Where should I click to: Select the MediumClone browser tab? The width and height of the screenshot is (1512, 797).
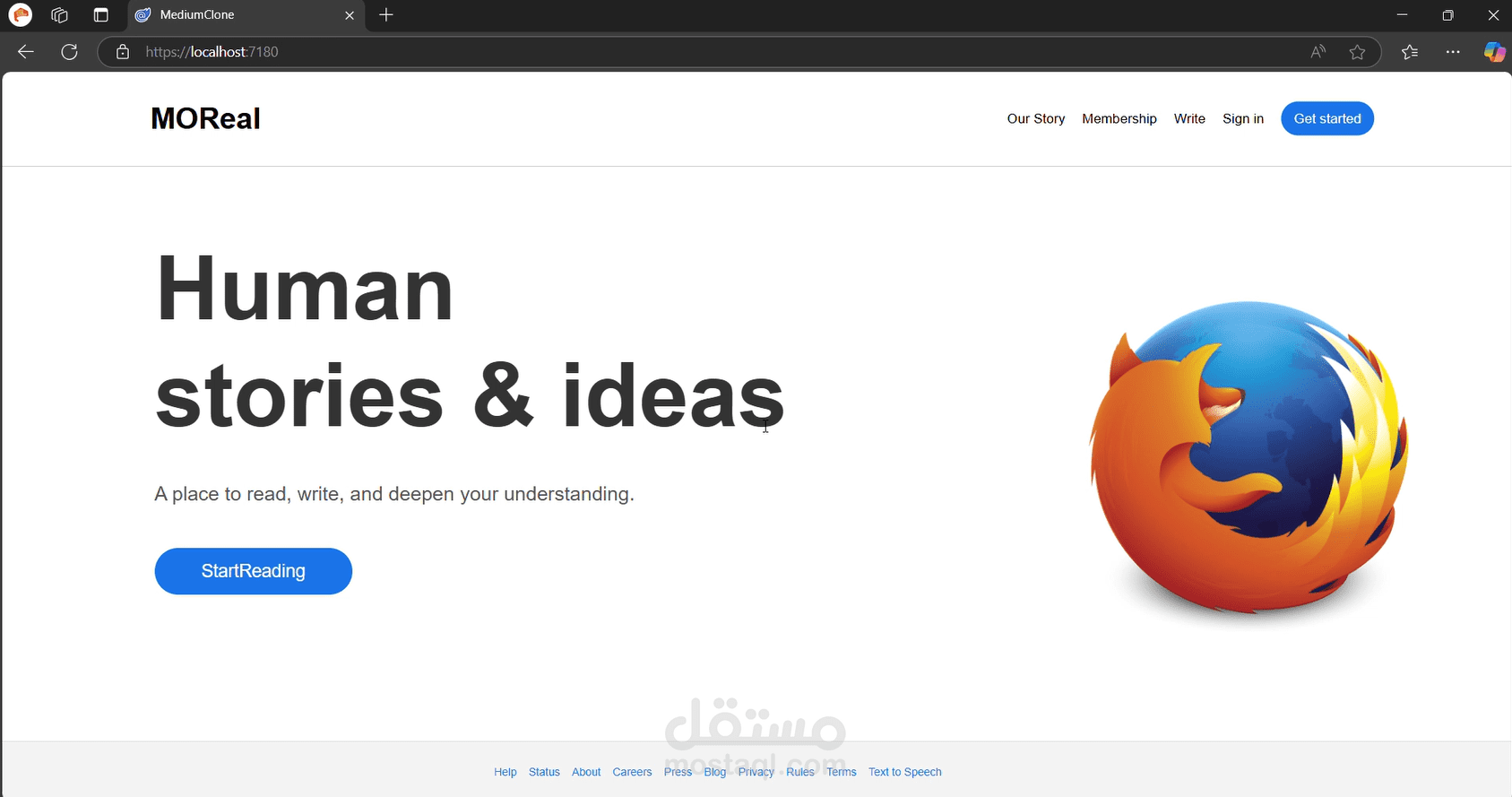click(246, 15)
